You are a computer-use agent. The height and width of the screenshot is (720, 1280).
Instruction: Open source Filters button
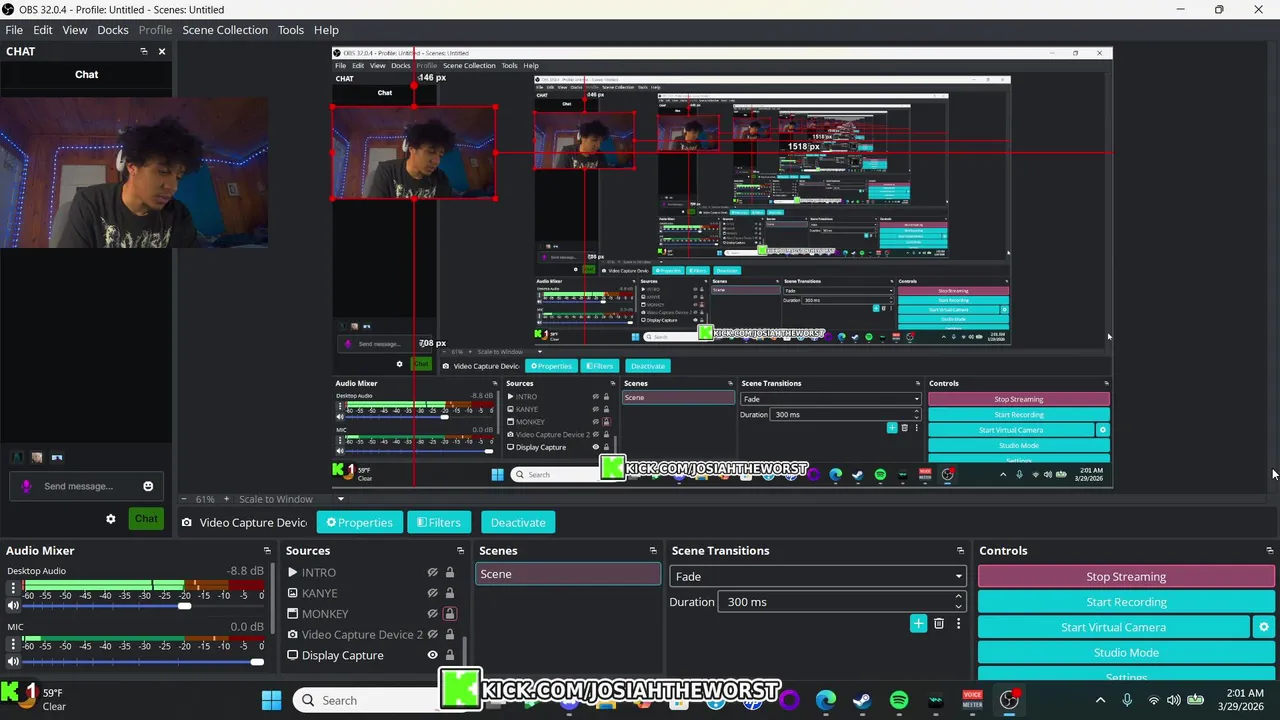click(x=439, y=522)
